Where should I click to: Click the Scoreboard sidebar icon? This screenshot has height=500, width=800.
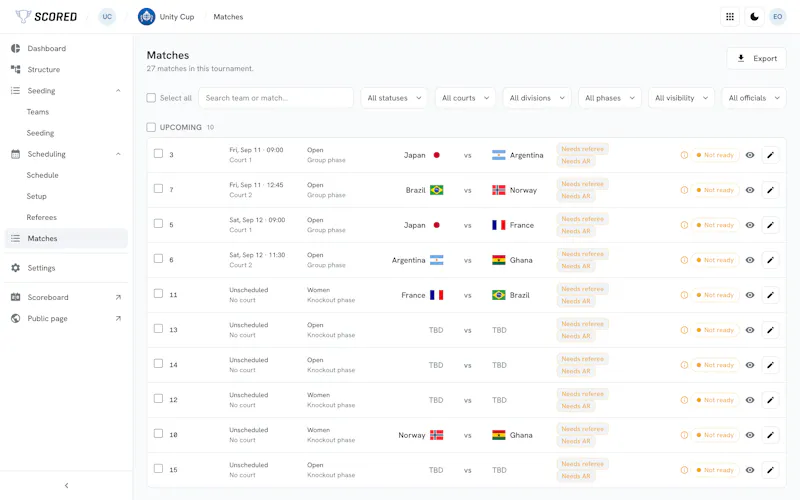[16, 297]
